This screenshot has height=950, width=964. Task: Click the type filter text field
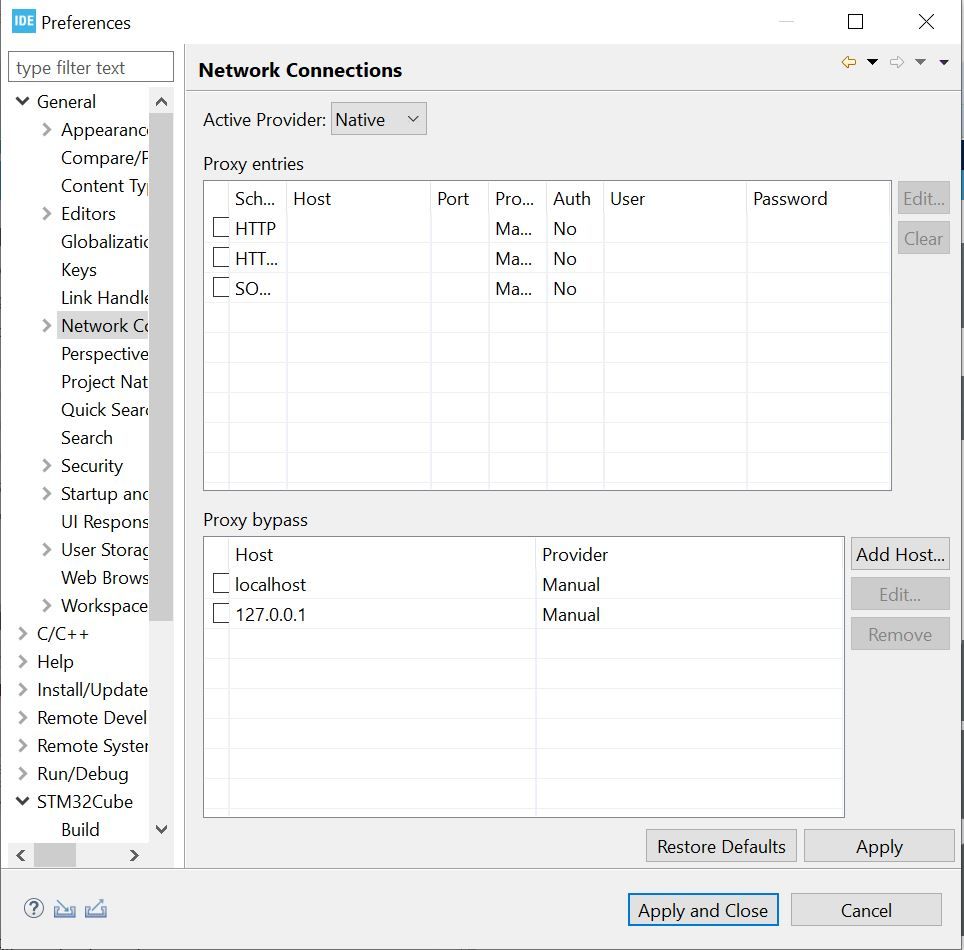pos(91,67)
